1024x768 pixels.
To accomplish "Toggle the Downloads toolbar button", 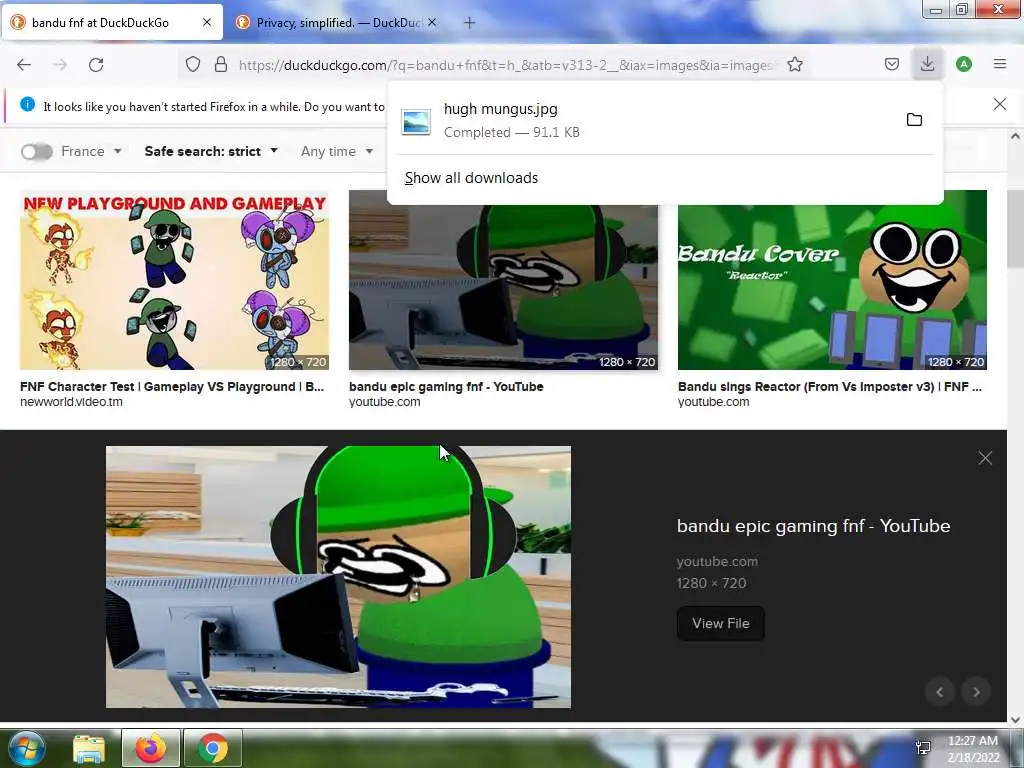I will coord(927,64).
